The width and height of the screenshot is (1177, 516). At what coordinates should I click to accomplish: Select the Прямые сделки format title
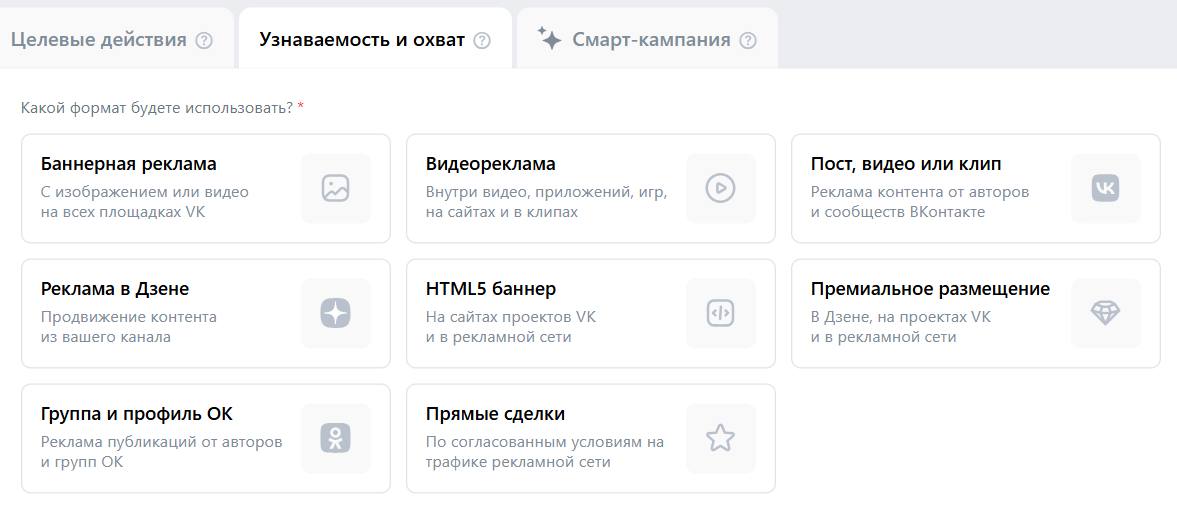495,414
